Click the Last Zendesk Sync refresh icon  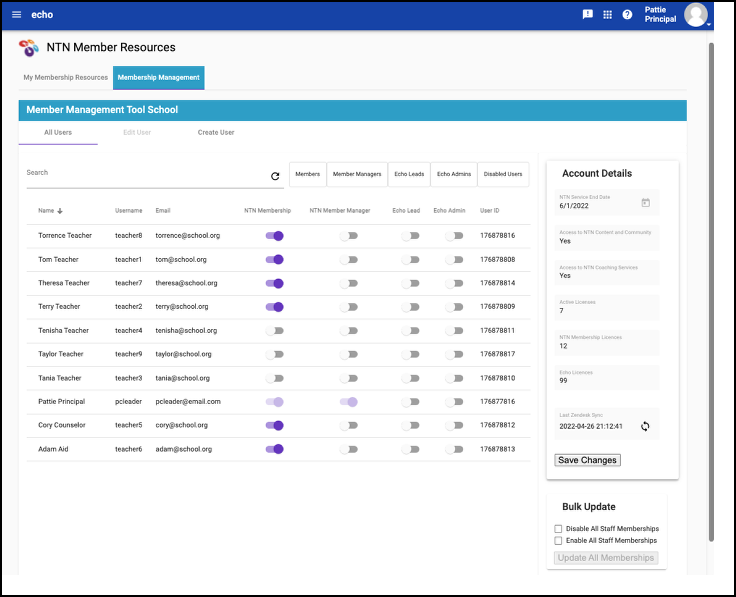[x=645, y=426]
